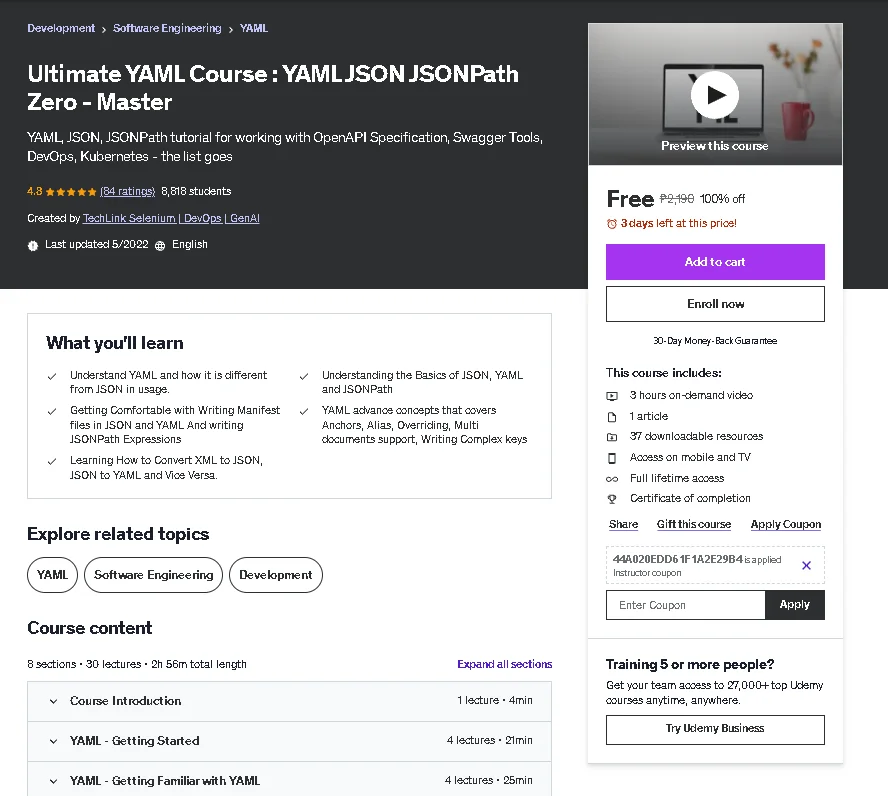Expand YAML - Getting Familiar with YAML section
888x796 pixels.
tap(289, 780)
